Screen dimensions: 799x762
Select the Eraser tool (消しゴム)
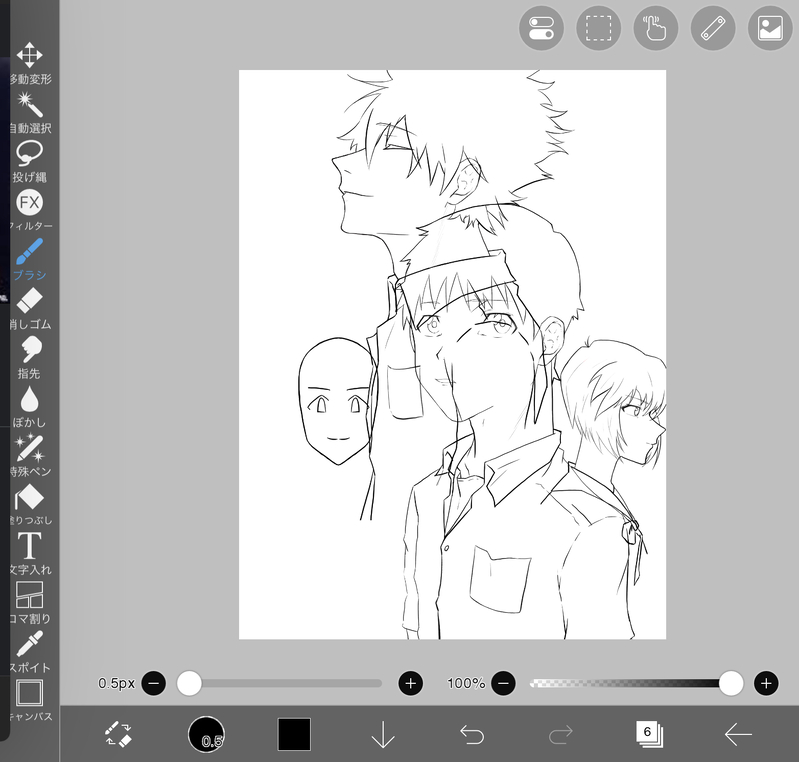click(30, 308)
